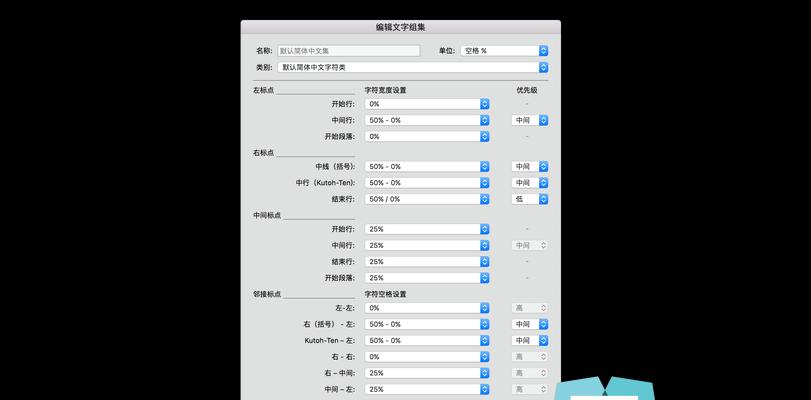Screen dimensions: 811x400
Task: Open 左标点 开始段落 width dropdown
Action: [x=427, y=137]
